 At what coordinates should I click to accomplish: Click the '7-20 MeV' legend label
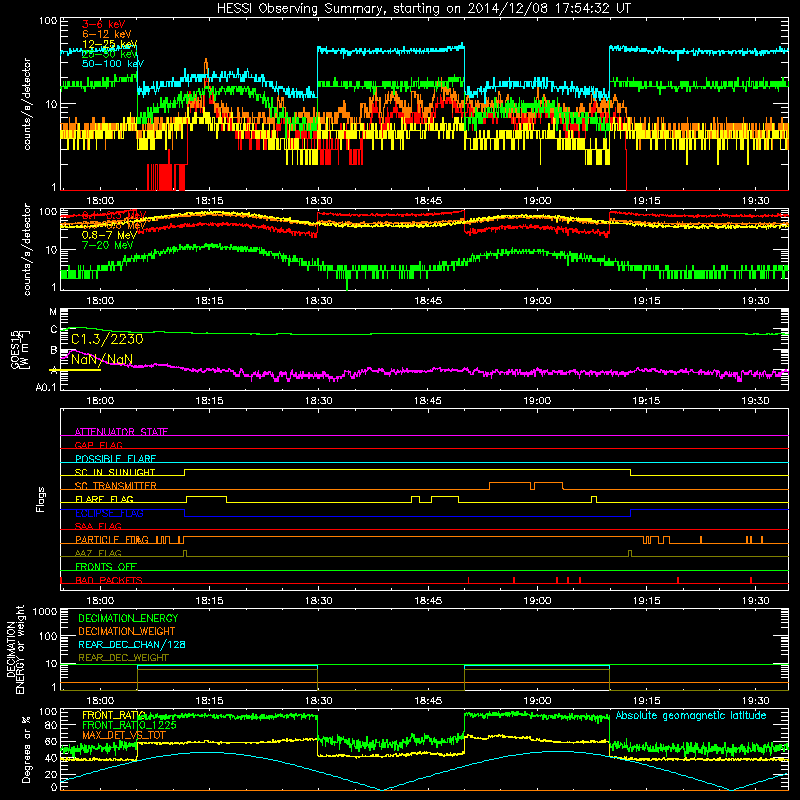[107, 245]
